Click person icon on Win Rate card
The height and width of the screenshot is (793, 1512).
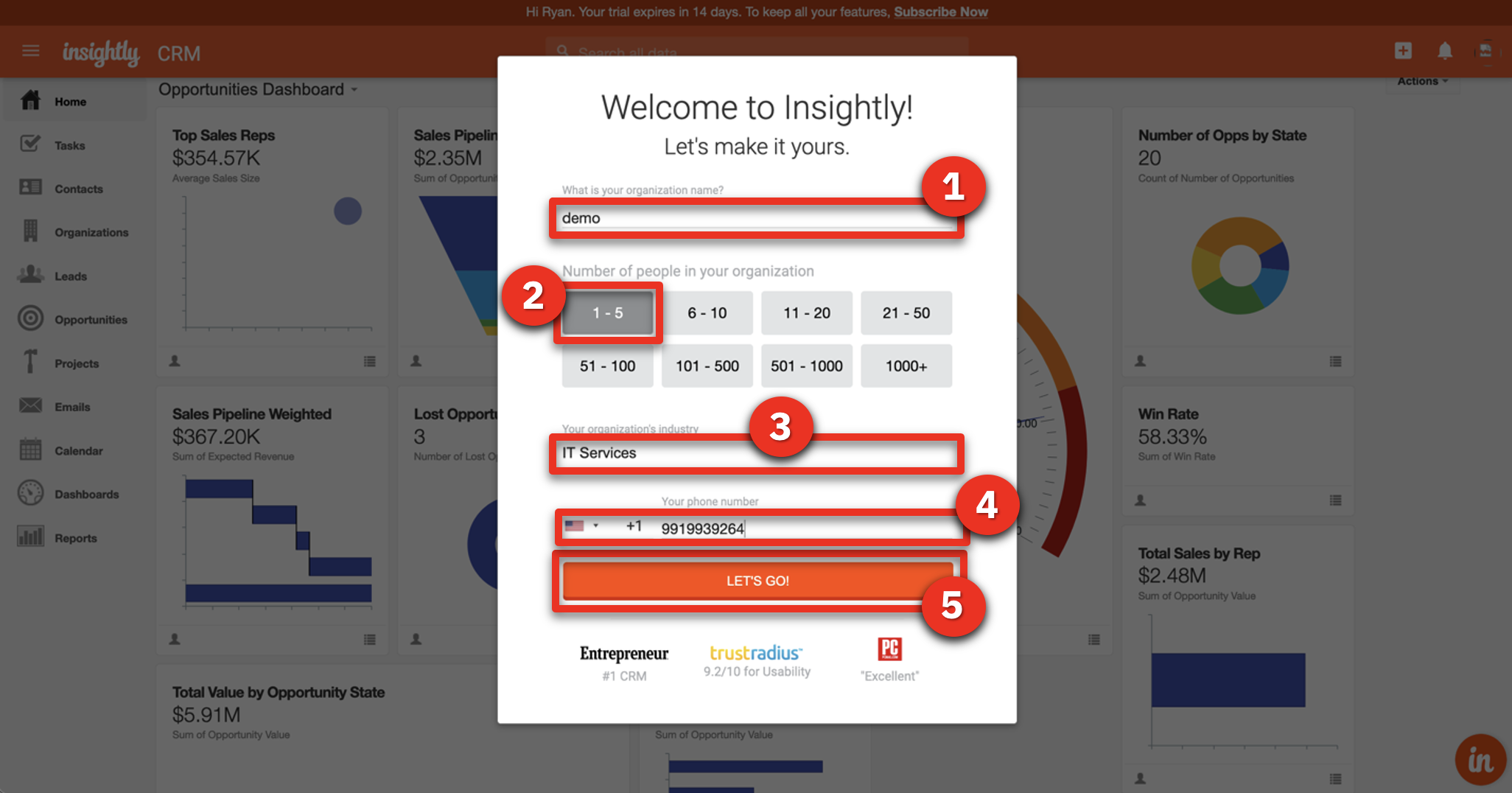[x=1140, y=500]
